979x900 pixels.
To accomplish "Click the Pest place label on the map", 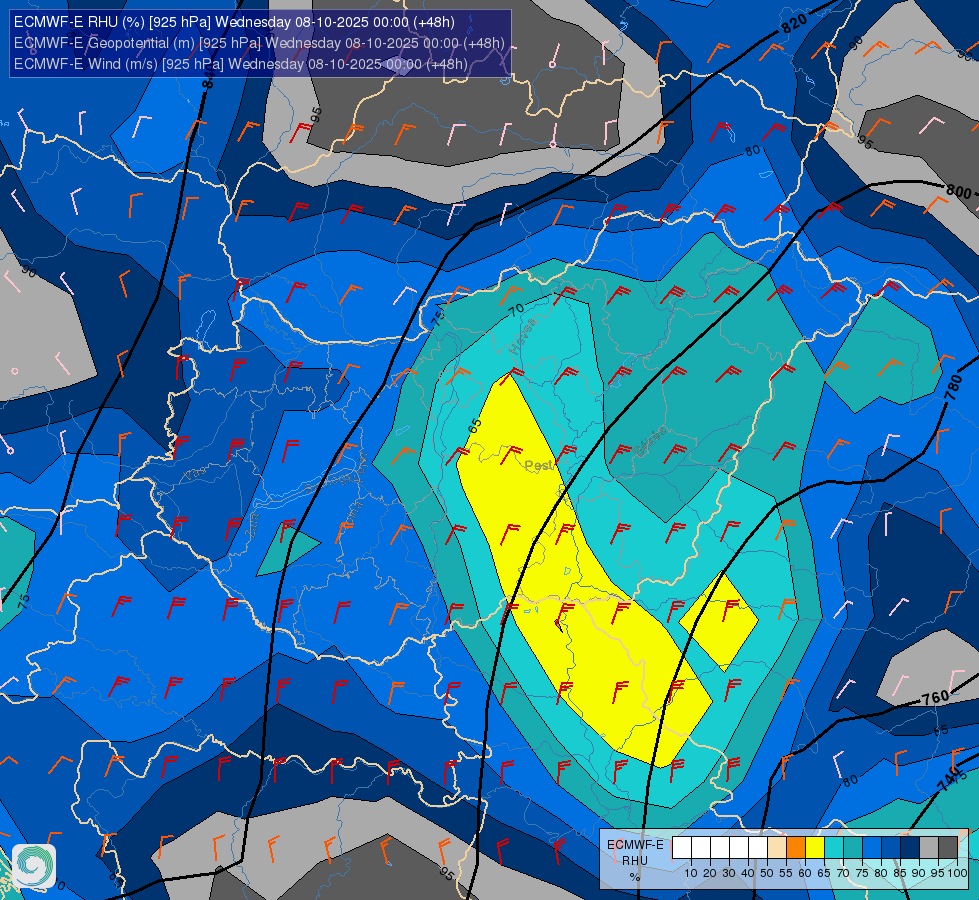I will (539, 465).
